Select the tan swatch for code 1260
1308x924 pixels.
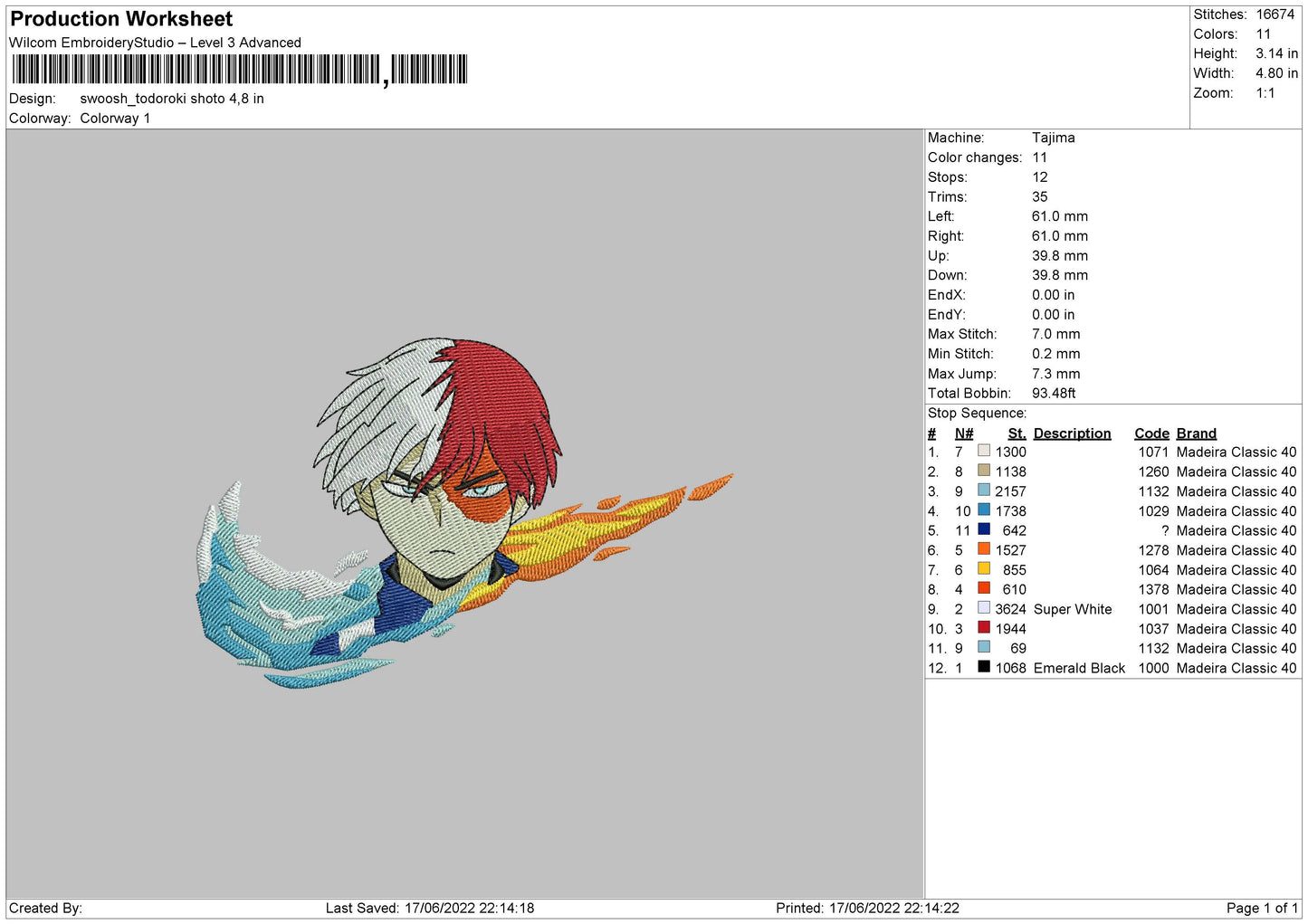click(984, 471)
